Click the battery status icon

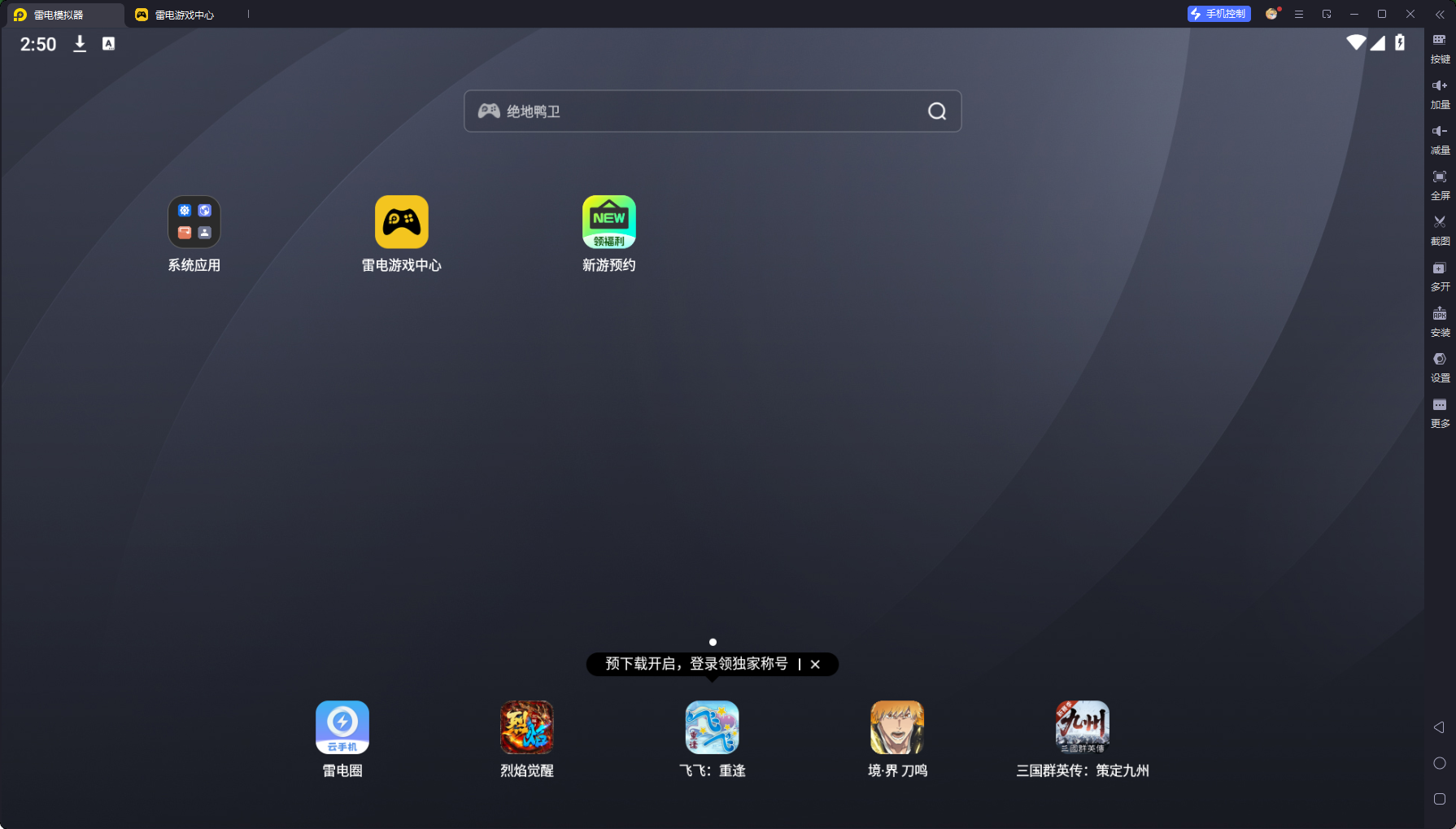click(1400, 42)
